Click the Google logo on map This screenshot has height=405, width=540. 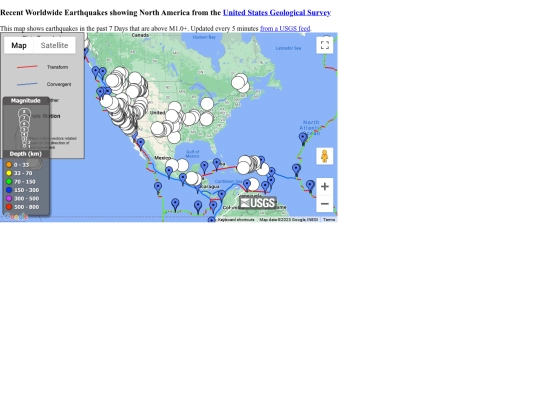[16, 216]
